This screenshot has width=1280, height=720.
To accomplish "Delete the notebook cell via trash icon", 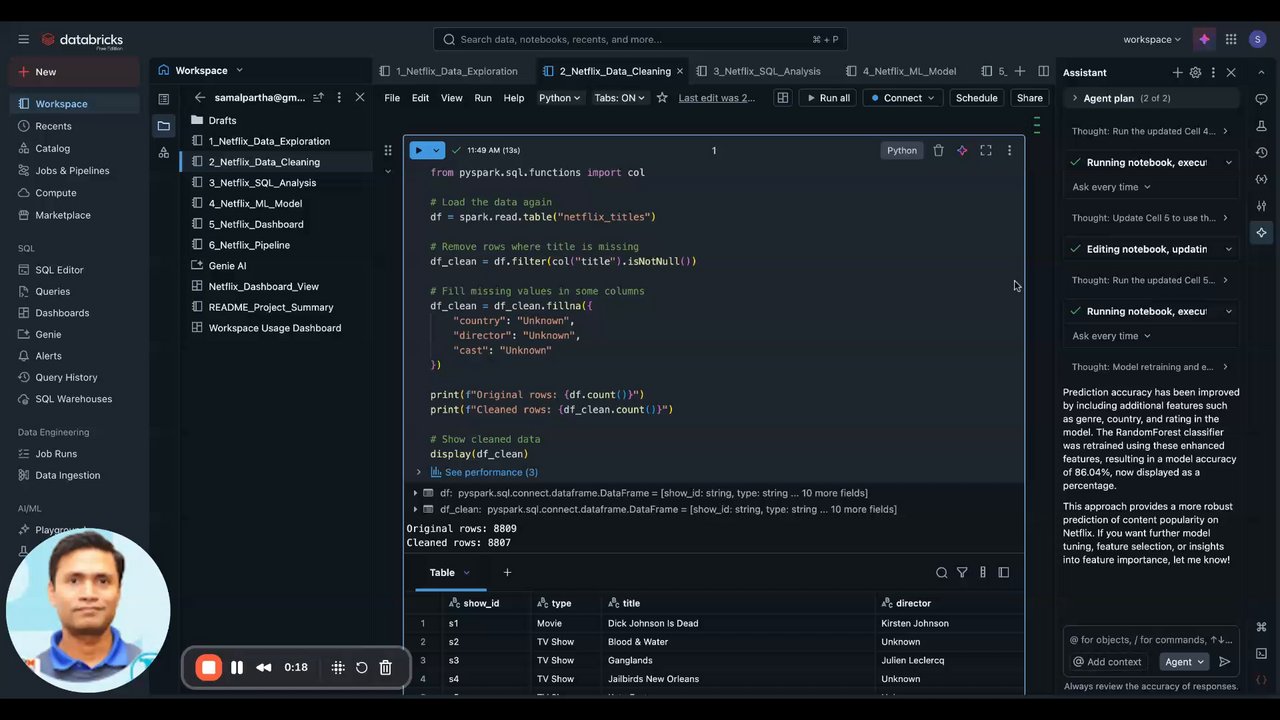I will (x=938, y=150).
